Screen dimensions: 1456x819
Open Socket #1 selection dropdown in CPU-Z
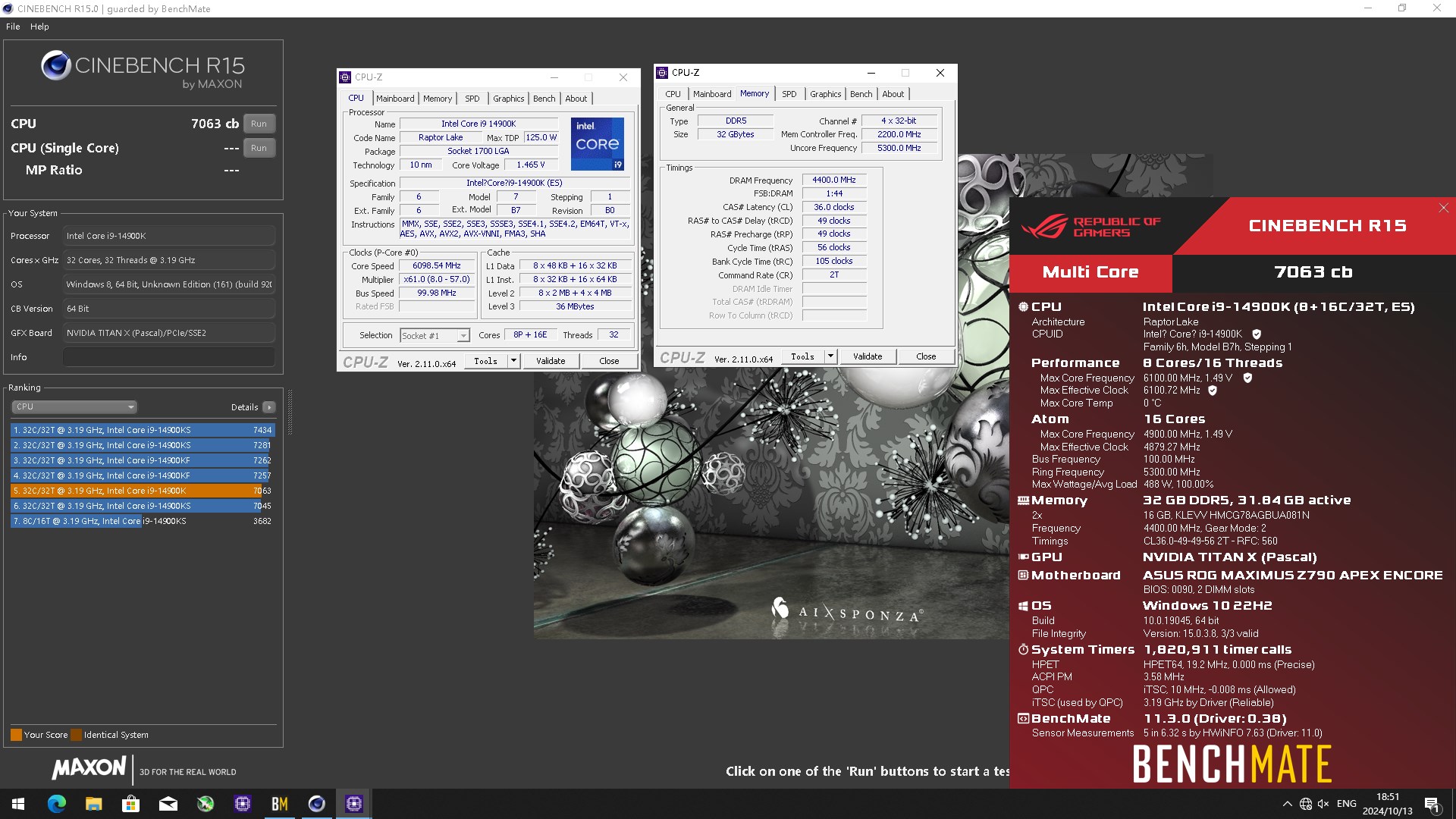coord(435,335)
